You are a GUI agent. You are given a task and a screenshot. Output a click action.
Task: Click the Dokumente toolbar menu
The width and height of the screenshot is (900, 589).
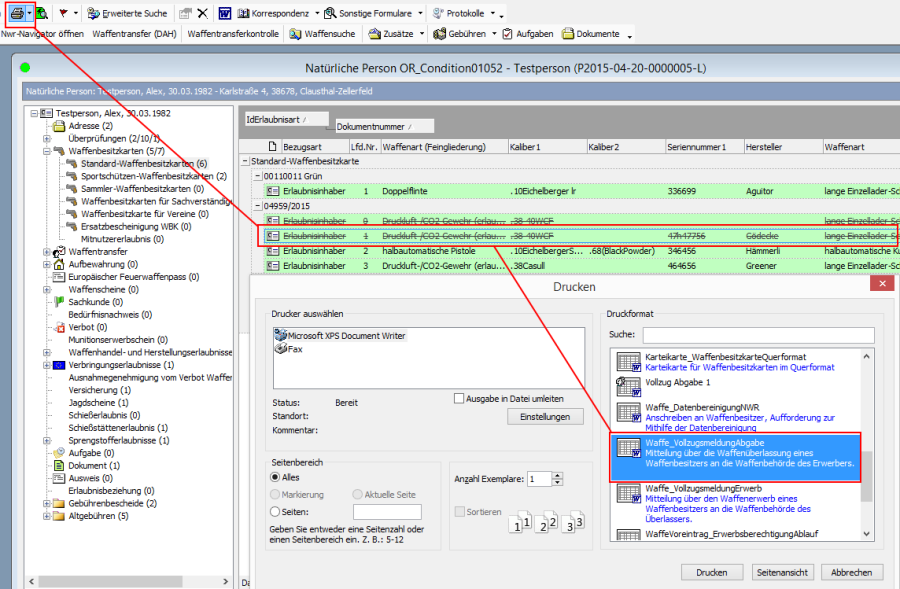[x=596, y=33]
